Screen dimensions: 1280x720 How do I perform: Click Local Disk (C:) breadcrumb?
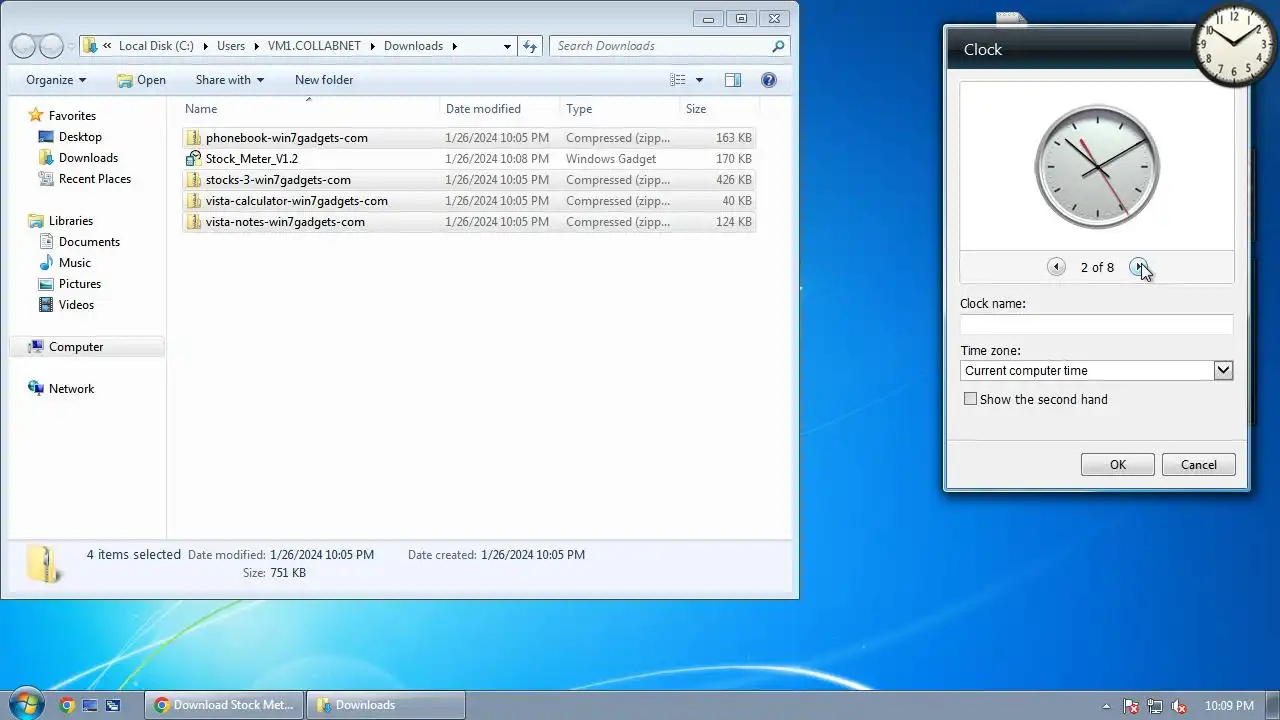pos(156,46)
